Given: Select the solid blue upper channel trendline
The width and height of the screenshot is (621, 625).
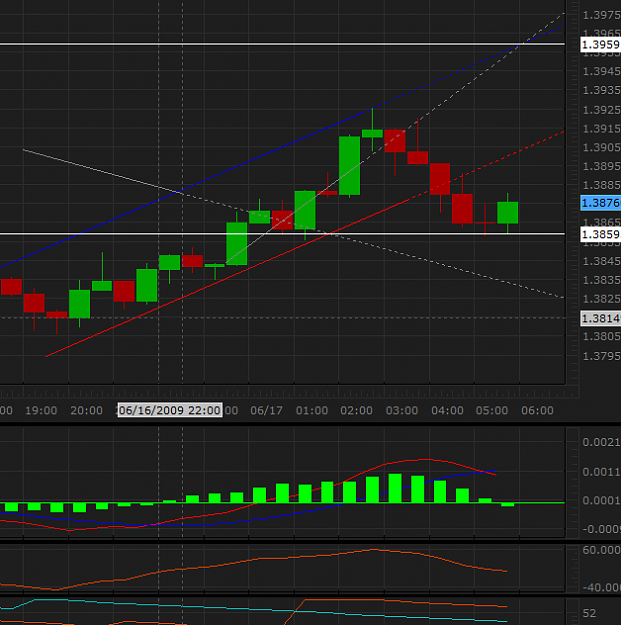Looking at the screenshot, I should (183, 190).
